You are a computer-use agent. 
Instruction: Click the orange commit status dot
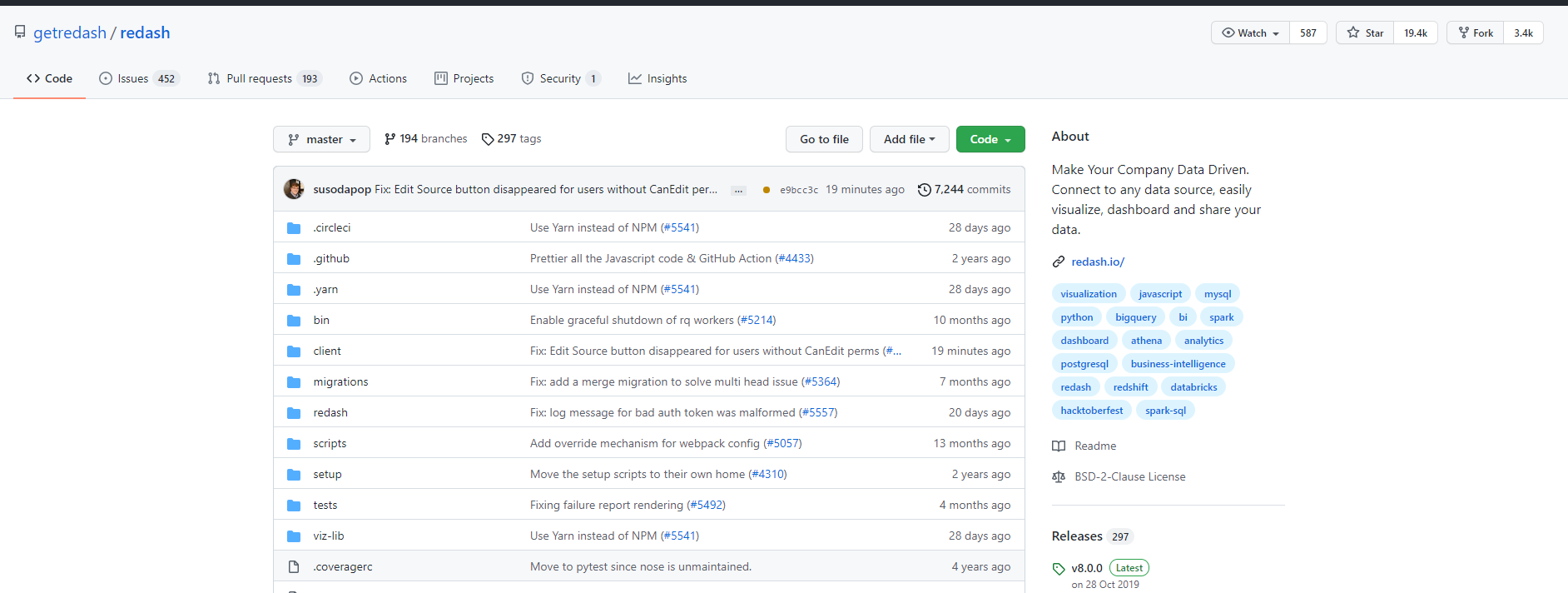click(x=766, y=190)
